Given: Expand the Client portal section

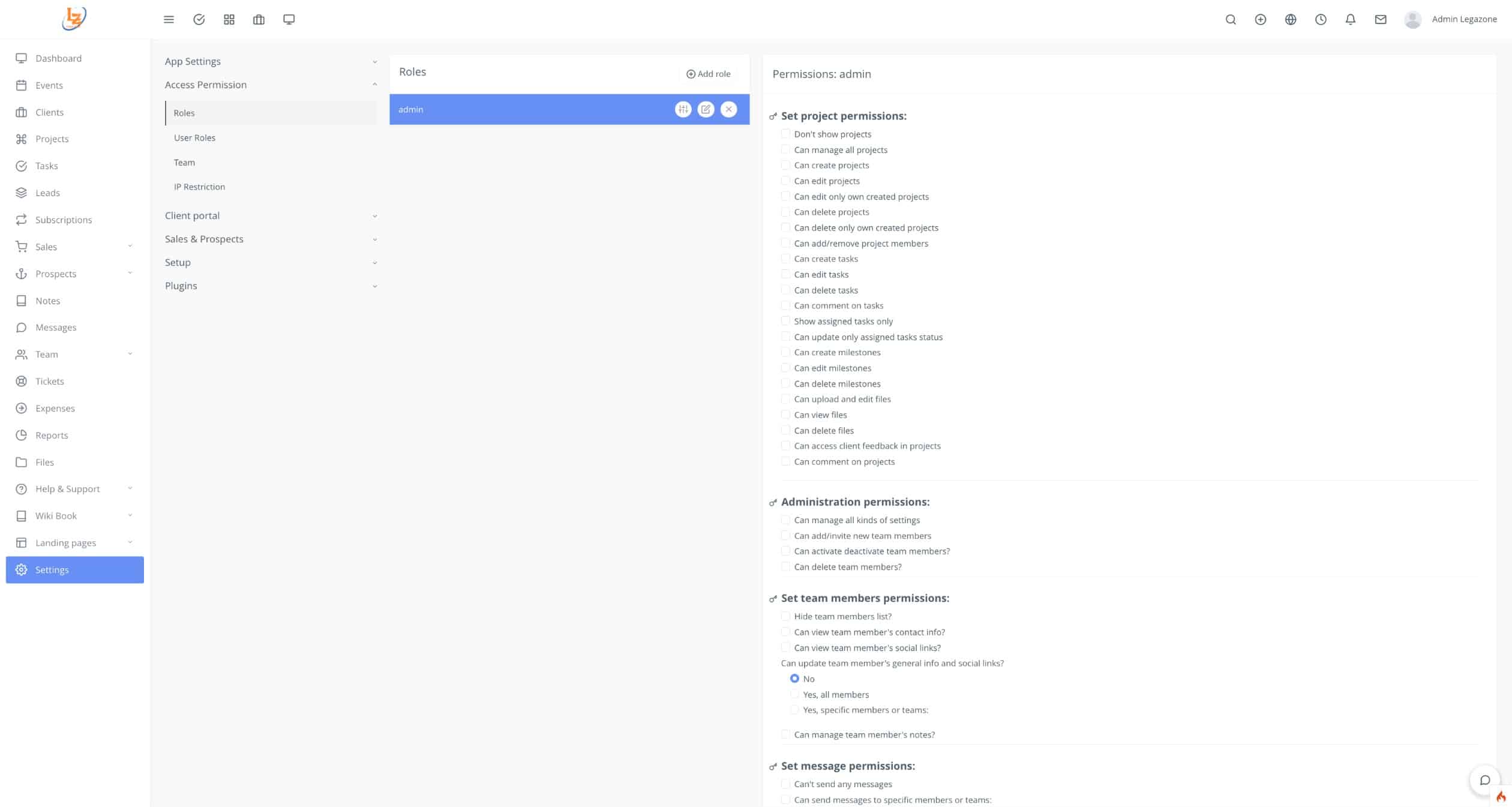Looking at the screenshot, I should tap(271, 215).
